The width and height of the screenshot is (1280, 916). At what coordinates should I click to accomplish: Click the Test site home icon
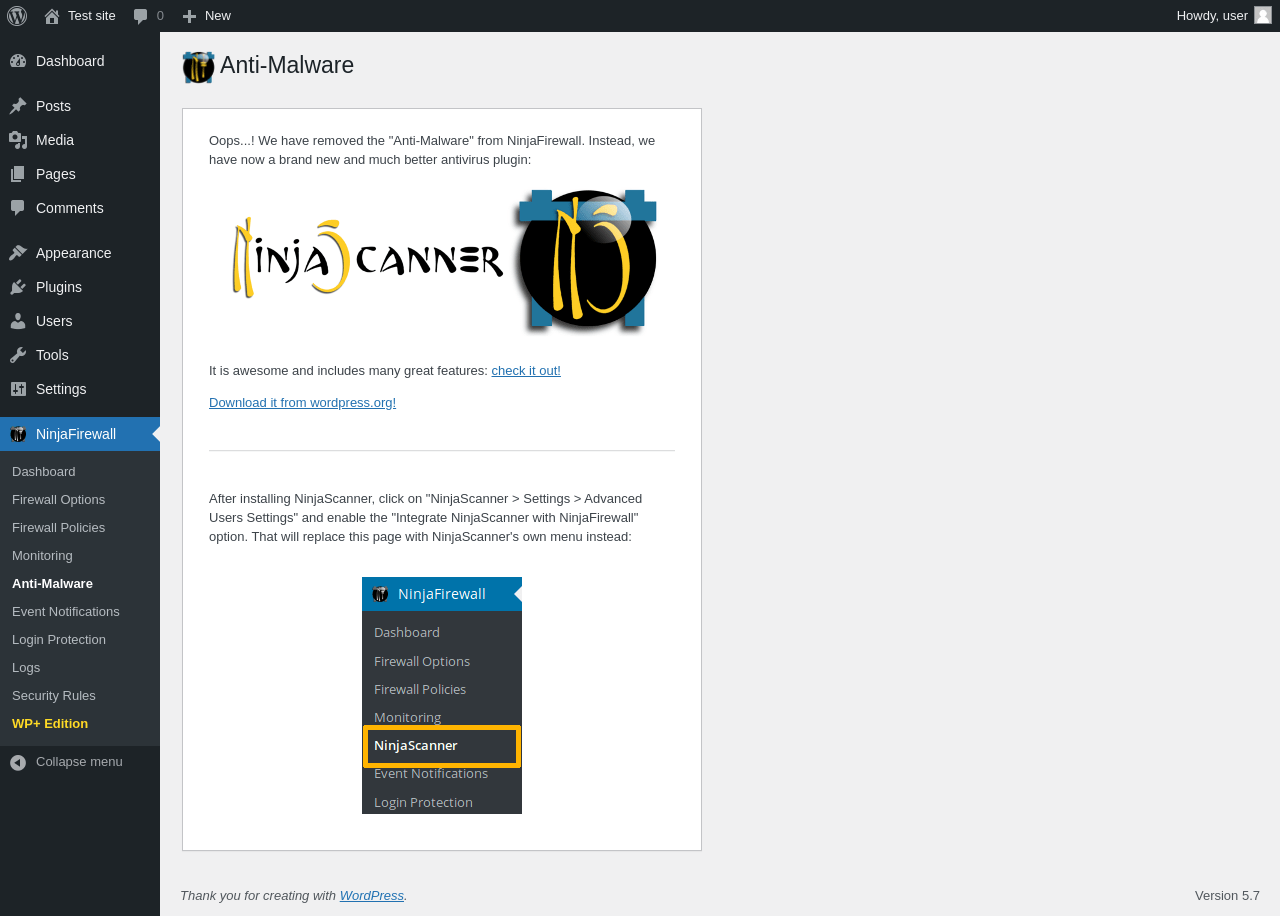52,16
